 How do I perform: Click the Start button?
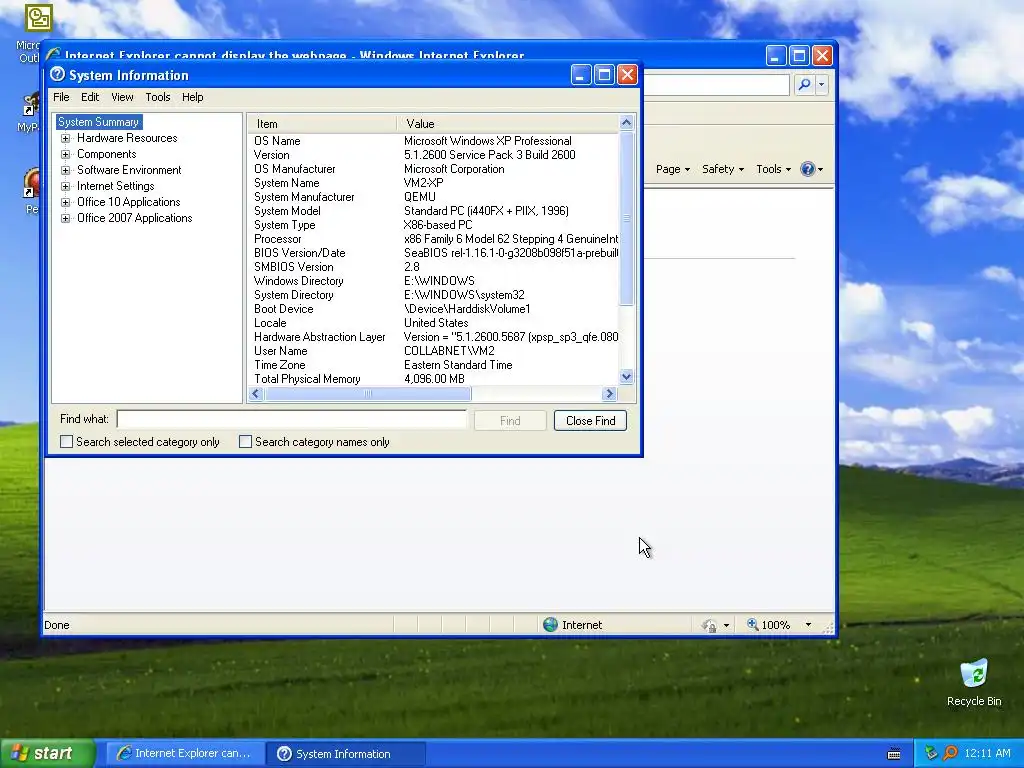point(47,754)
